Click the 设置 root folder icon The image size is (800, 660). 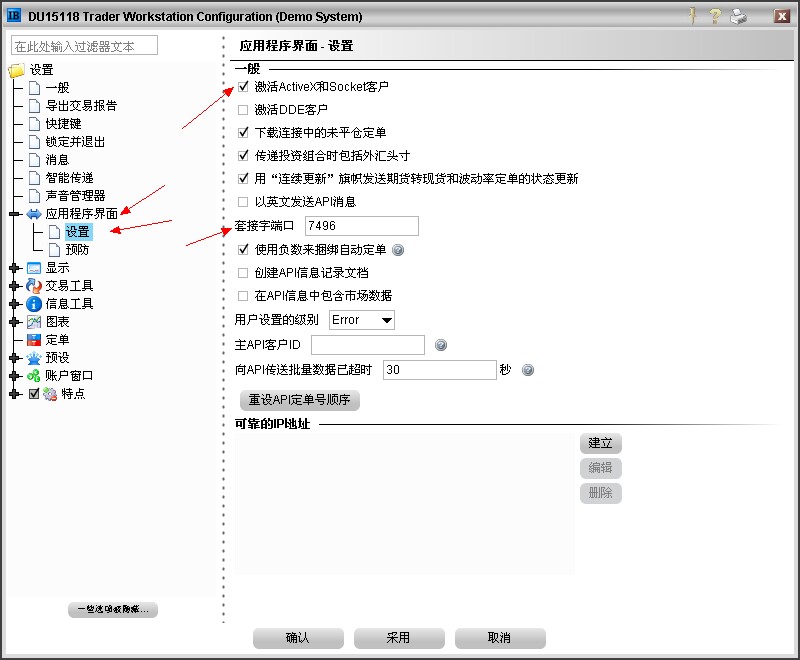(x=17, y=70)
